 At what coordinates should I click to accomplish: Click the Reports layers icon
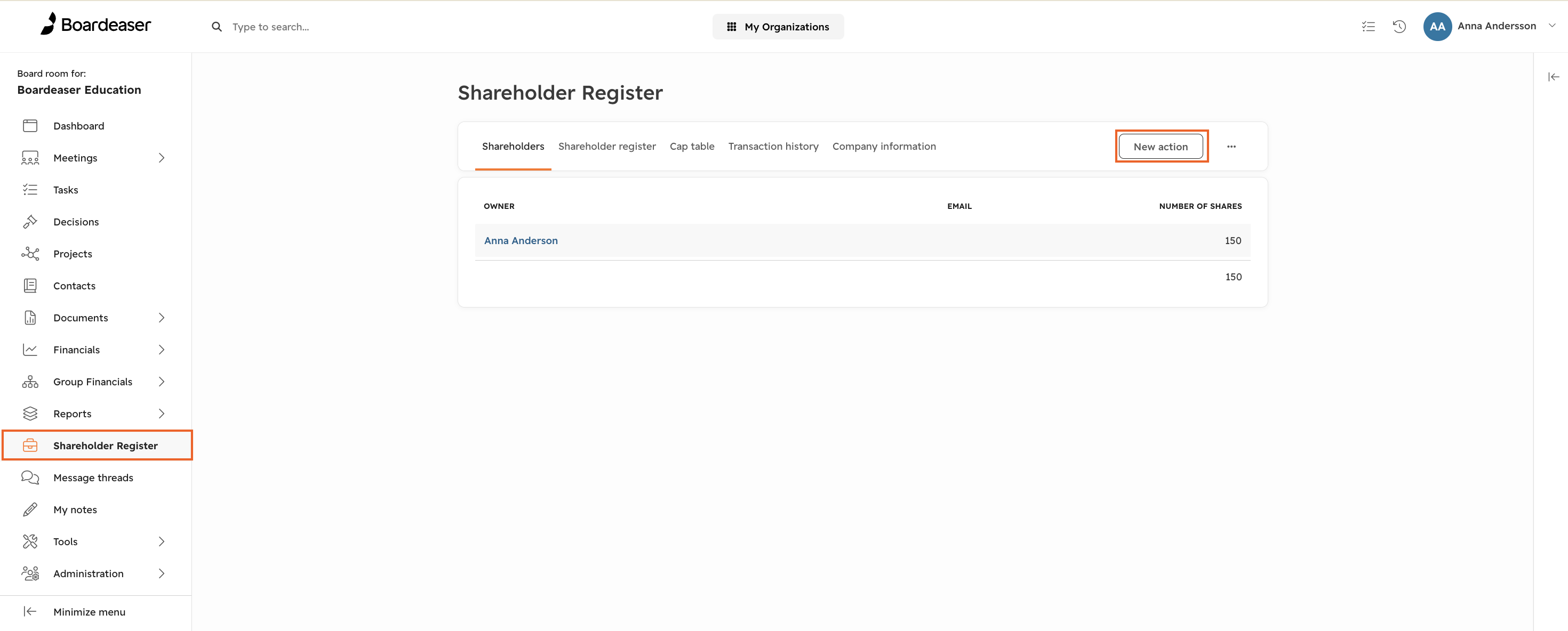tap(30, 414)
